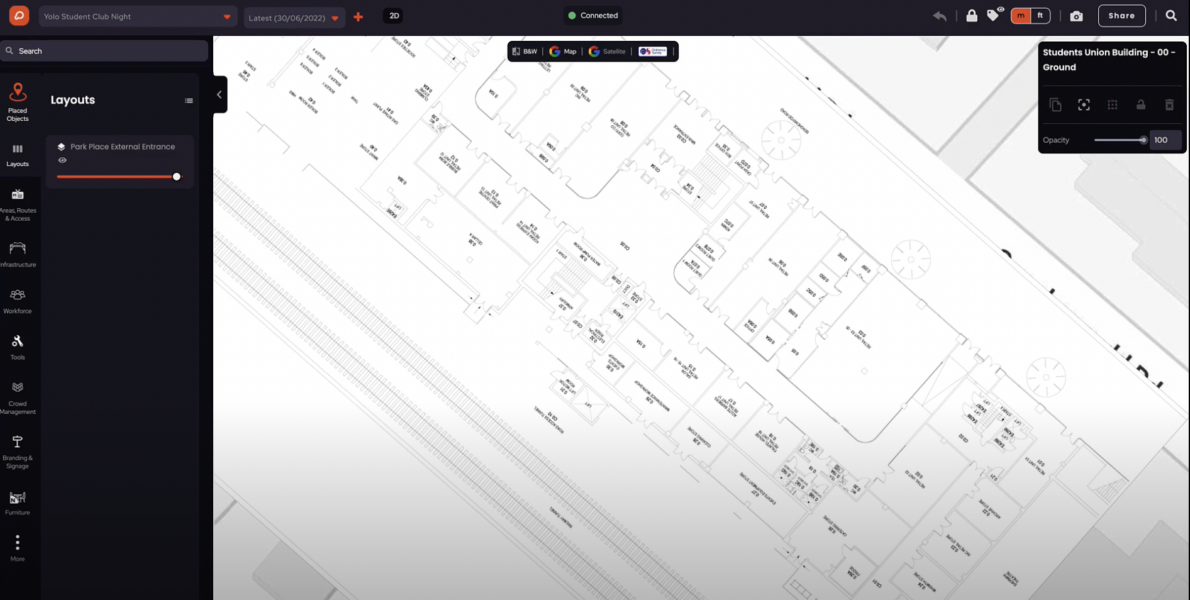Select the B&W basemap option
Image resolution: width=1190 pixels, height=600 pixels.
coord(525,52)
